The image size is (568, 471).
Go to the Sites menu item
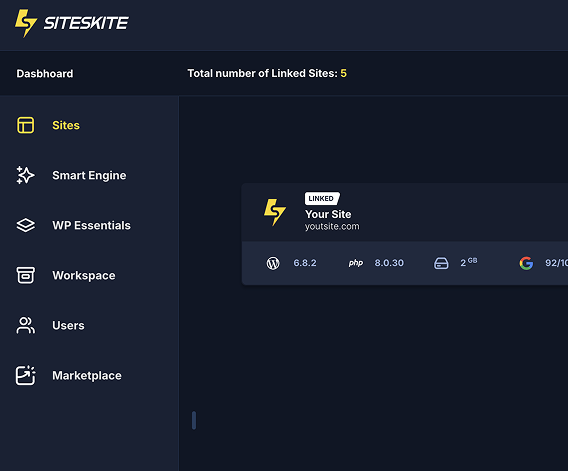tap(66, 125)
